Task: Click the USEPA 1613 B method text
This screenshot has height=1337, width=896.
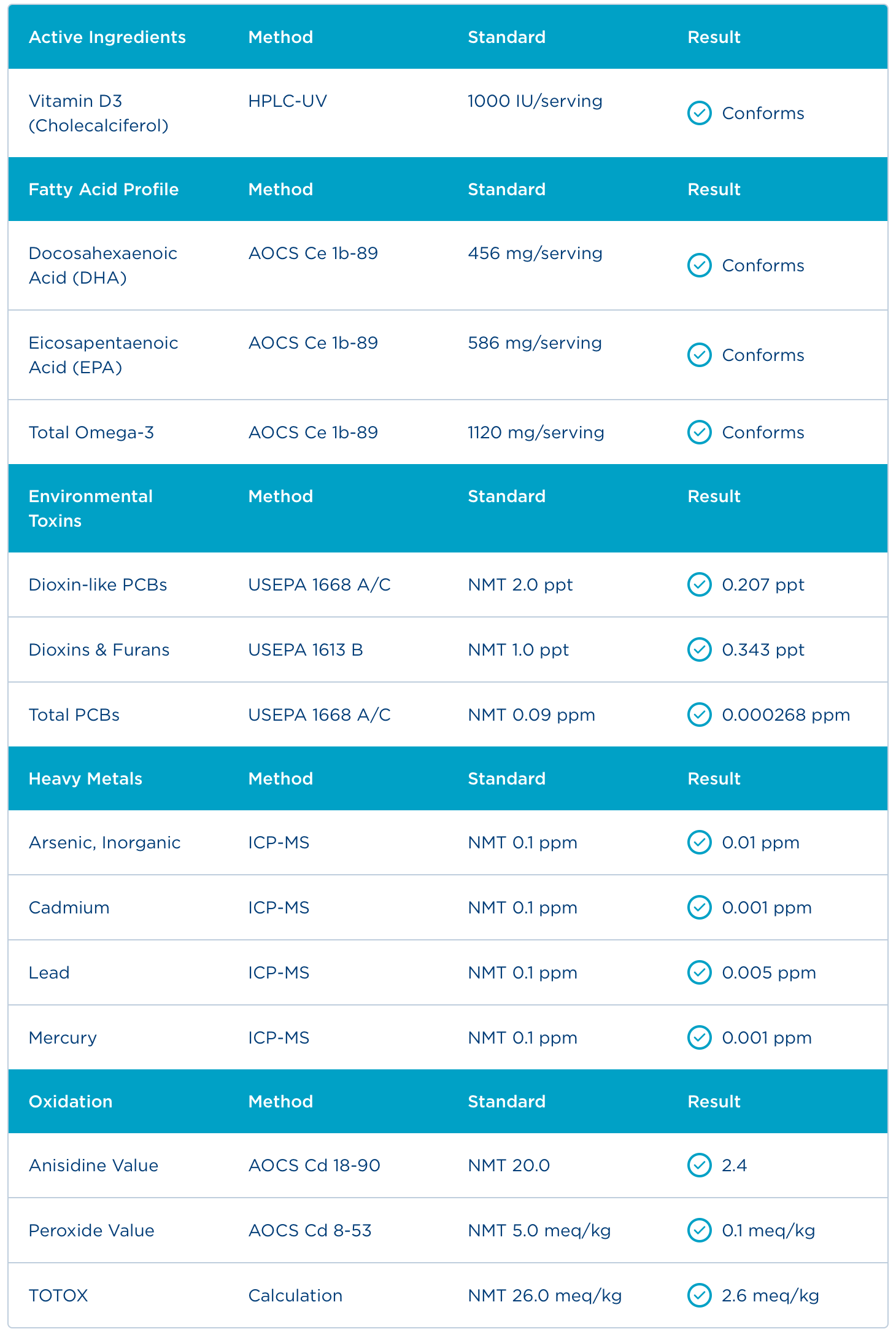Action: click(x=306, y=649)
